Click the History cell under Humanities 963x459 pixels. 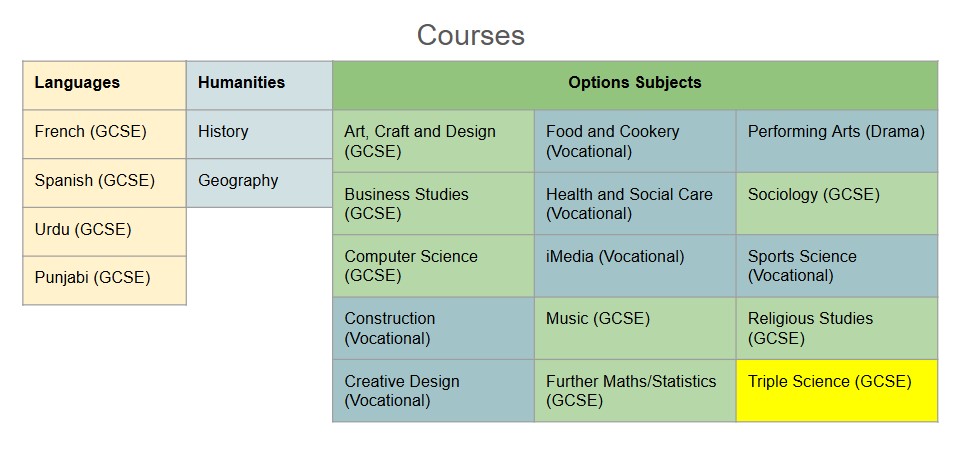click(259, 135)
